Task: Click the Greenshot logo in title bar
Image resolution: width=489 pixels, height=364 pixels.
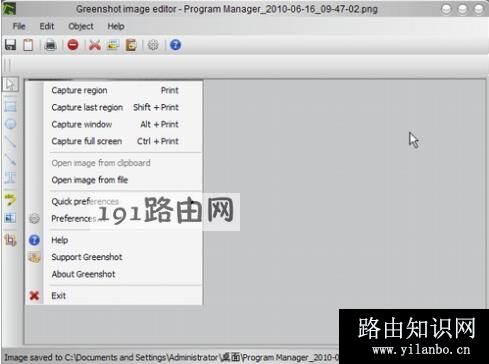Action: (x=9, y=8)
